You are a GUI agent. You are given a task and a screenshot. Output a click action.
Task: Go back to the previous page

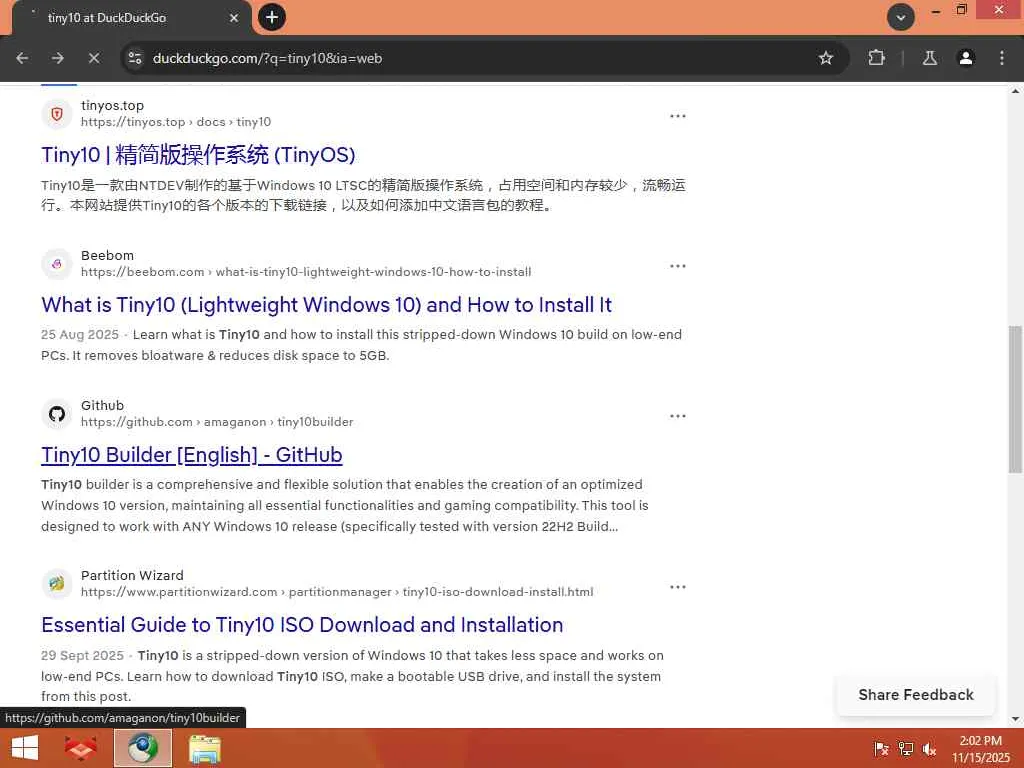point(22,58)
